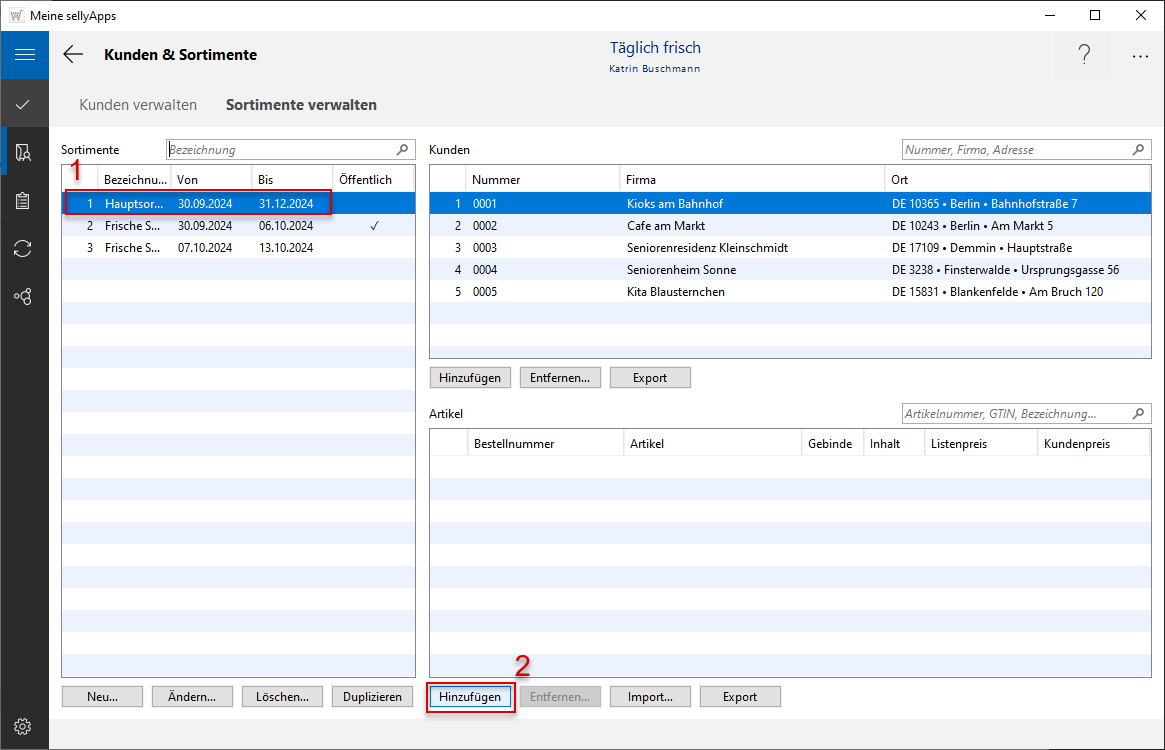Switch to Kunden verwalten tab

click(138, 104)
